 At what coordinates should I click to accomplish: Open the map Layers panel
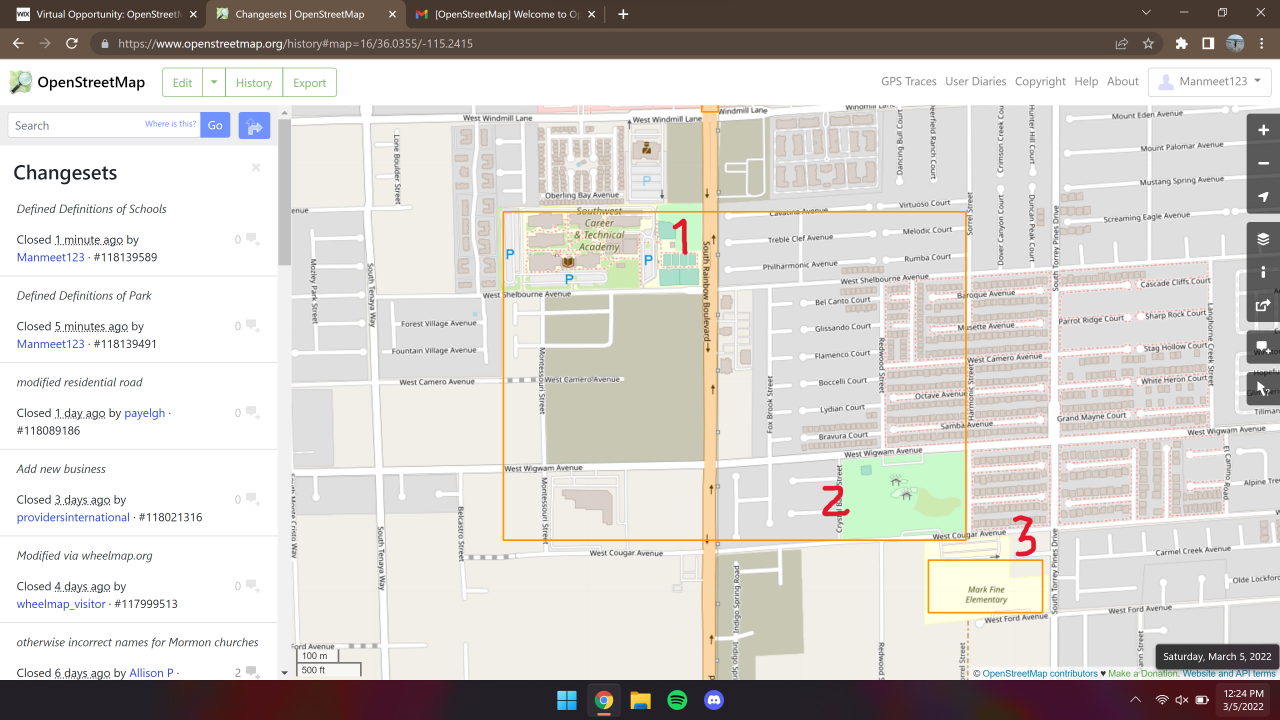click(x=1263, y=239)
